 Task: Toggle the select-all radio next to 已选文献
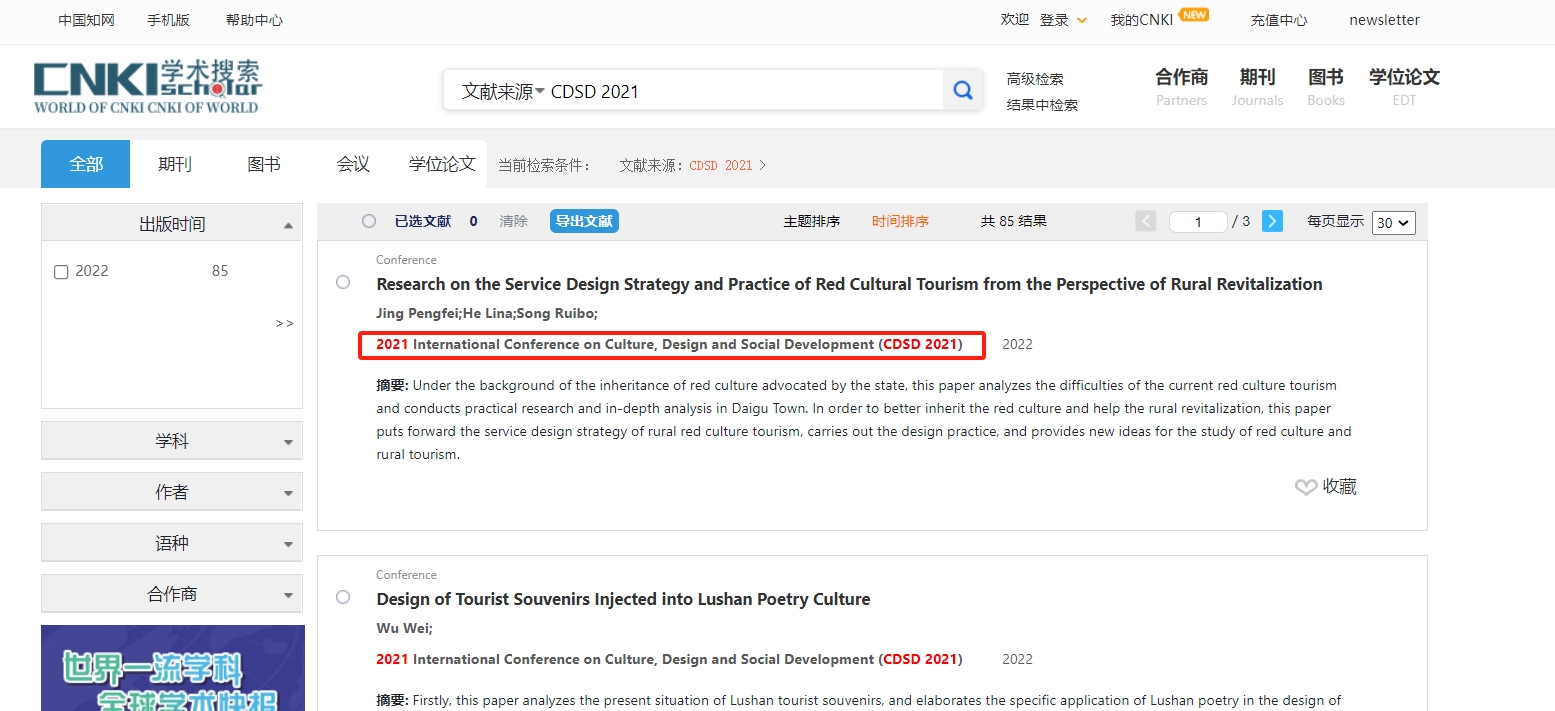click(369, 221)
